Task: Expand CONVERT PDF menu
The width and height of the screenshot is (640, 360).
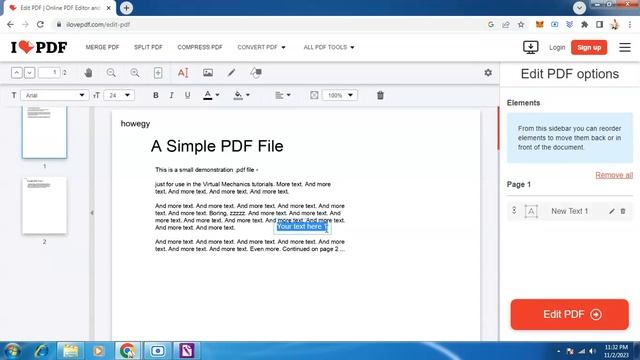Action: (x=261, y=47)
